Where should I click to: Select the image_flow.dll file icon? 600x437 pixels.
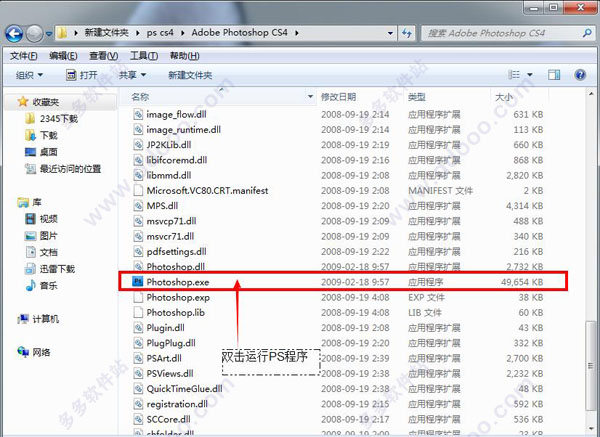[x=138, y=114]
